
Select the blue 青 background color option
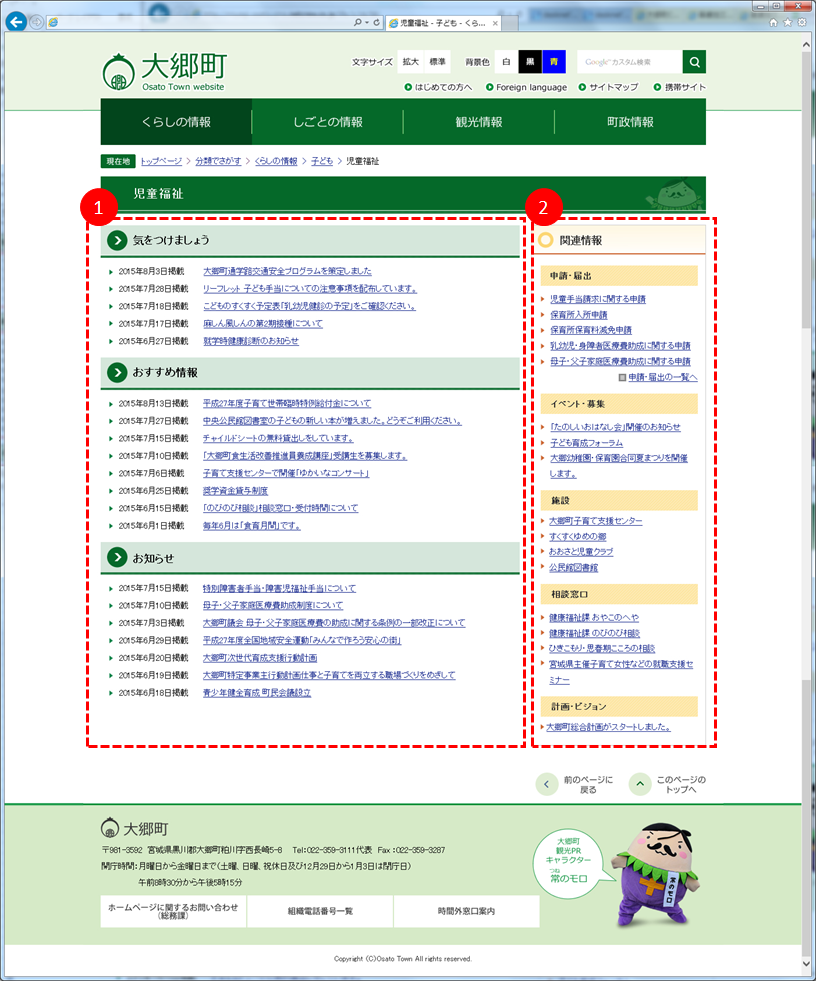click(554, 62)
